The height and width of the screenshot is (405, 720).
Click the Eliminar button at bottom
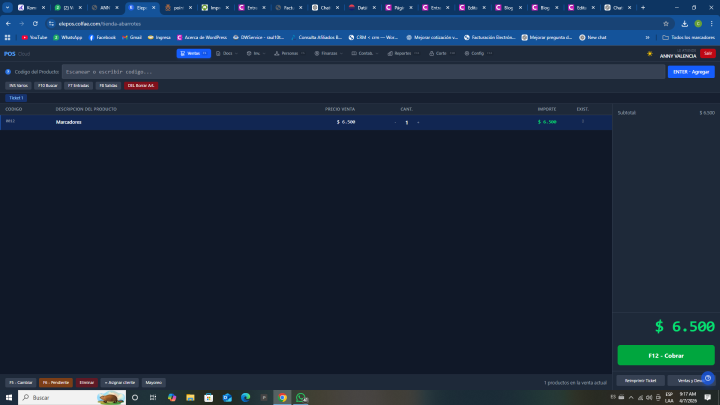[x=87, y=382]
